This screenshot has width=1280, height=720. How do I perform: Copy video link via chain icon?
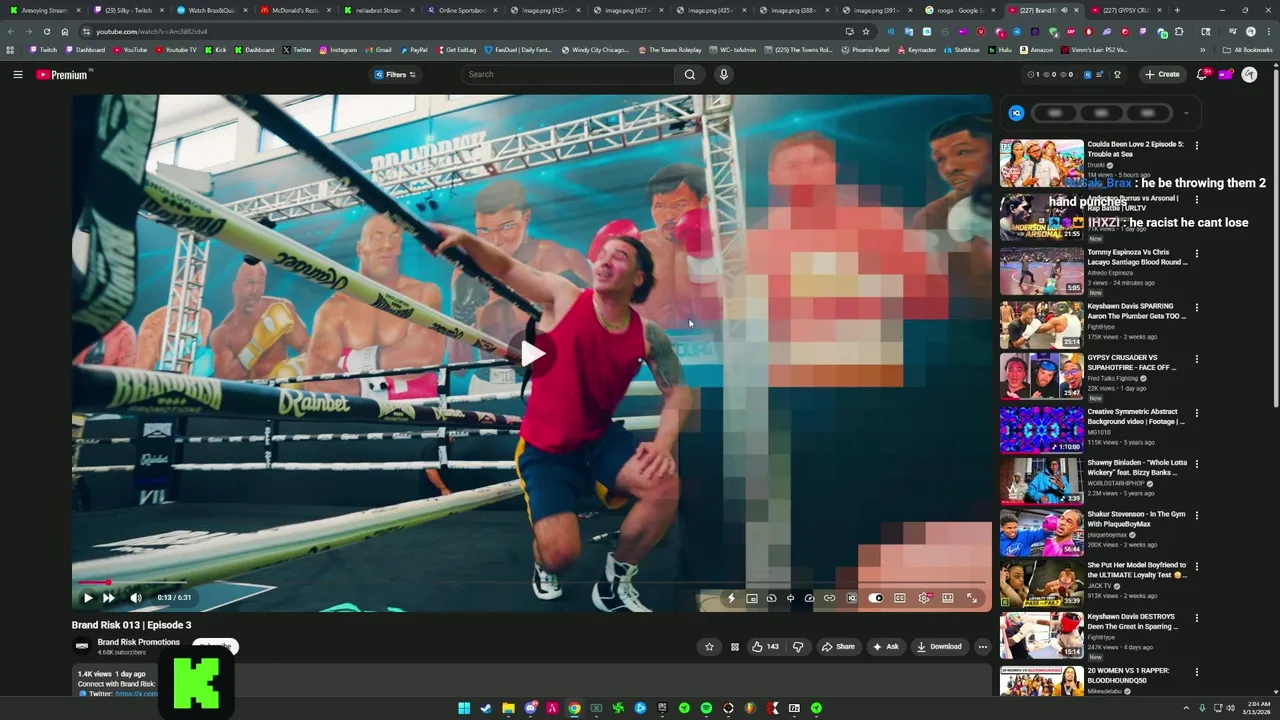(x=829, y=598)
